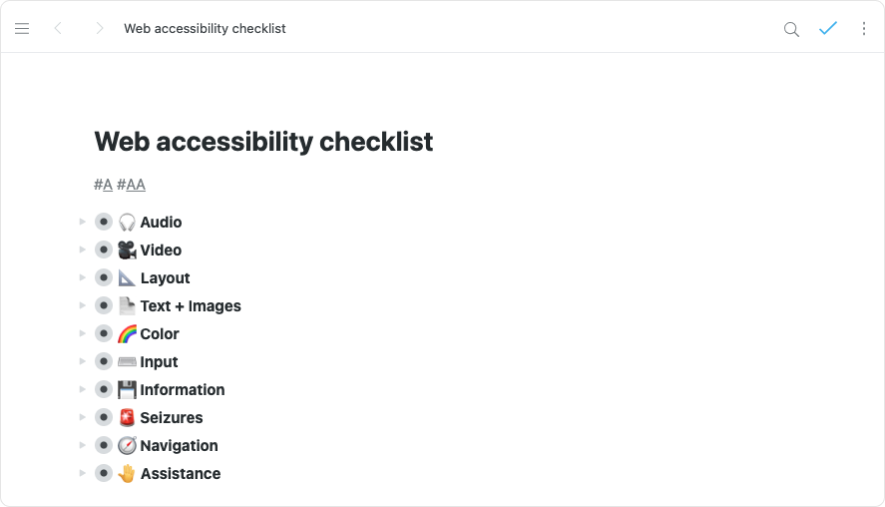Viewport: 885px width, 507px height.
Task: Click the document title in top bar
Action: point(205,29)
